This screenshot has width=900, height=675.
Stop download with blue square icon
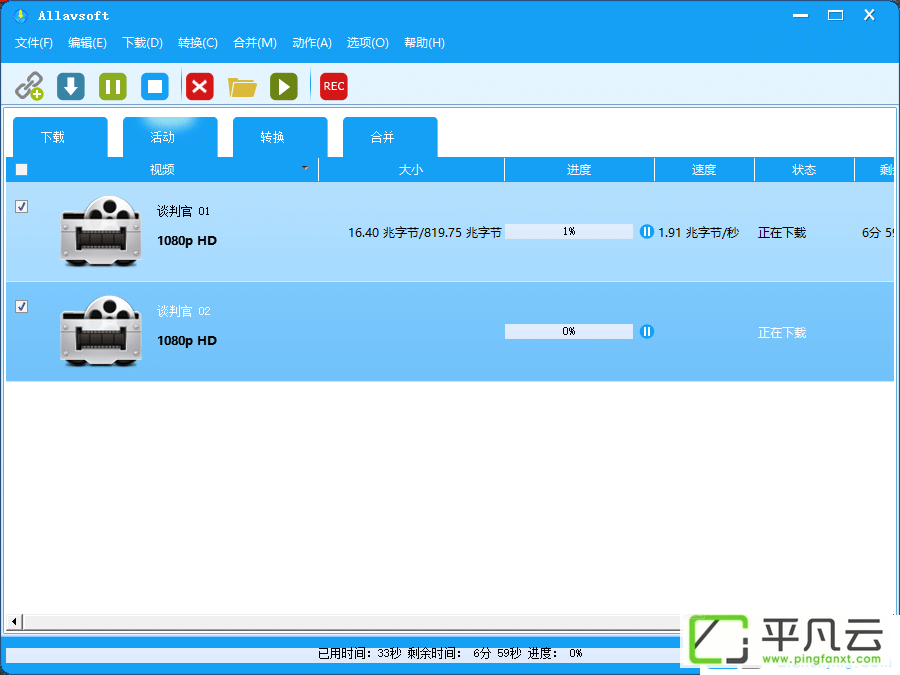click(x=155, y=87)
